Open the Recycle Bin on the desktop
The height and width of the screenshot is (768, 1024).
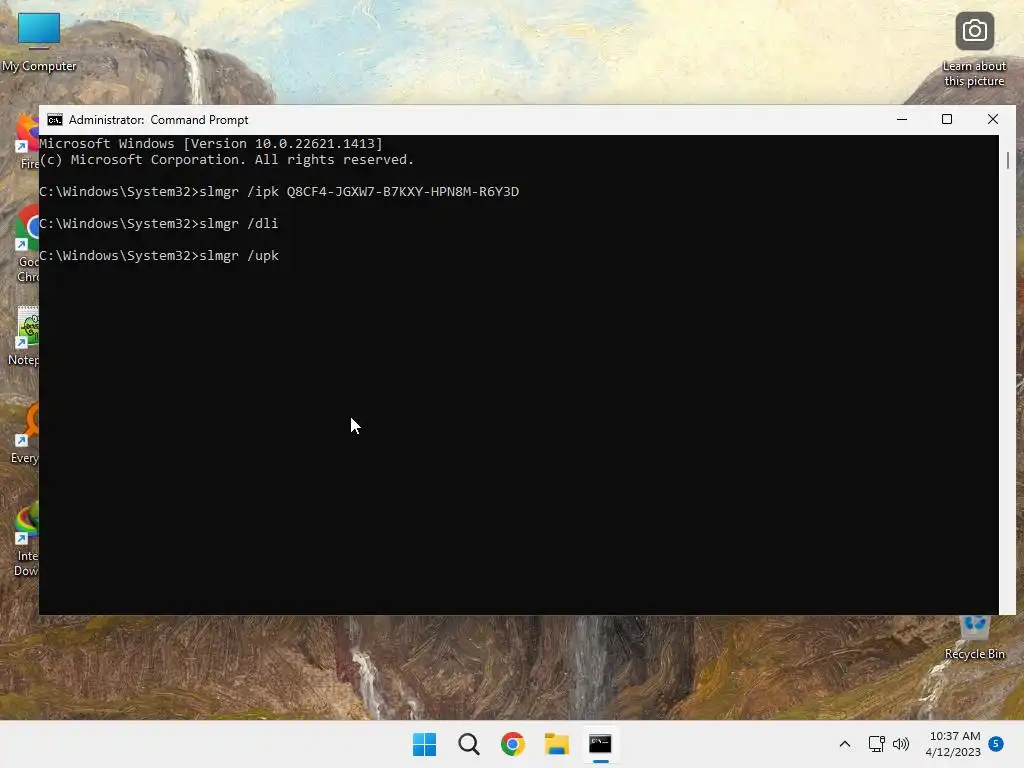[x=974, y=639]
